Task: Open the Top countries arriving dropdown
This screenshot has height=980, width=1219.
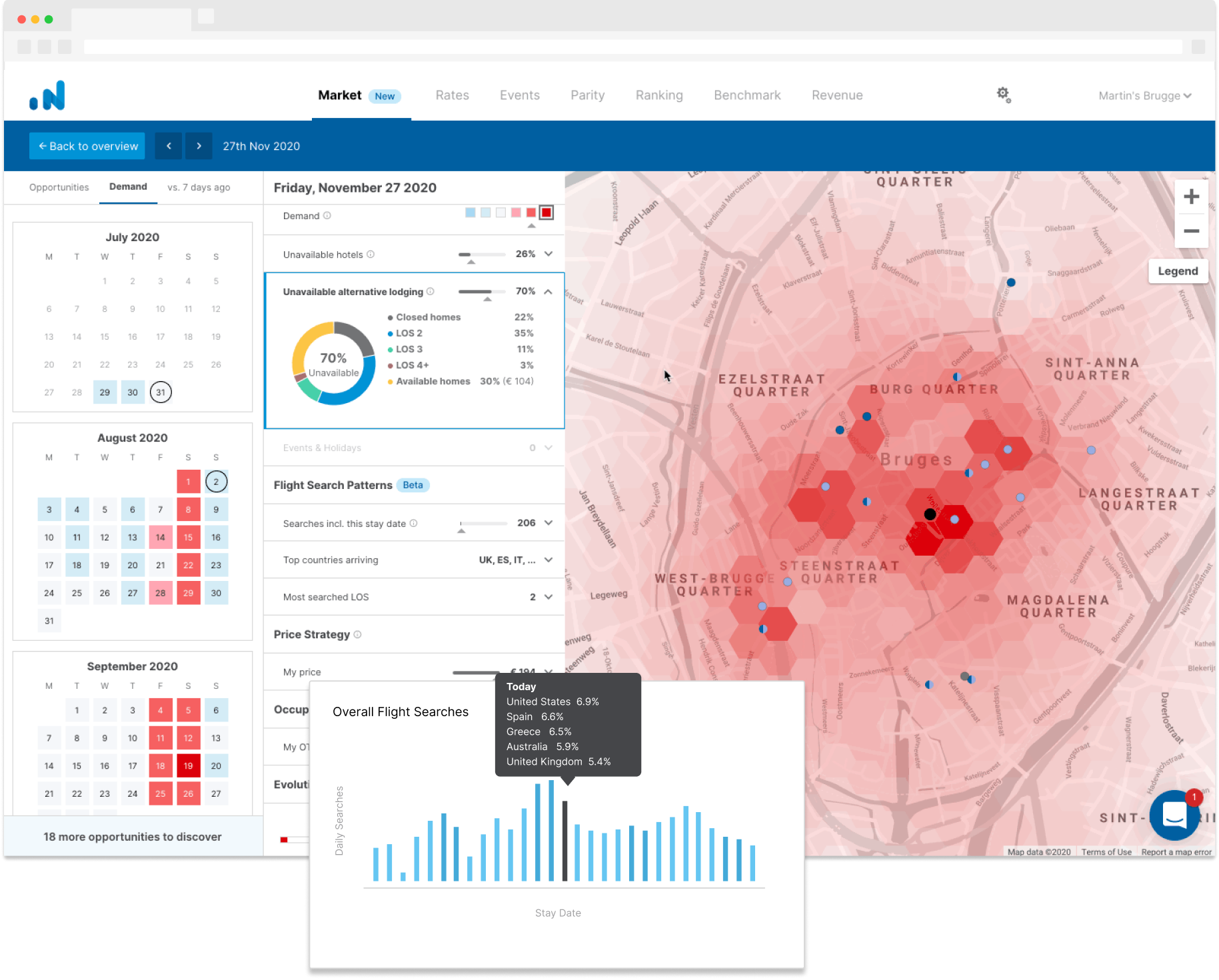Action: [x=549, y=560]
